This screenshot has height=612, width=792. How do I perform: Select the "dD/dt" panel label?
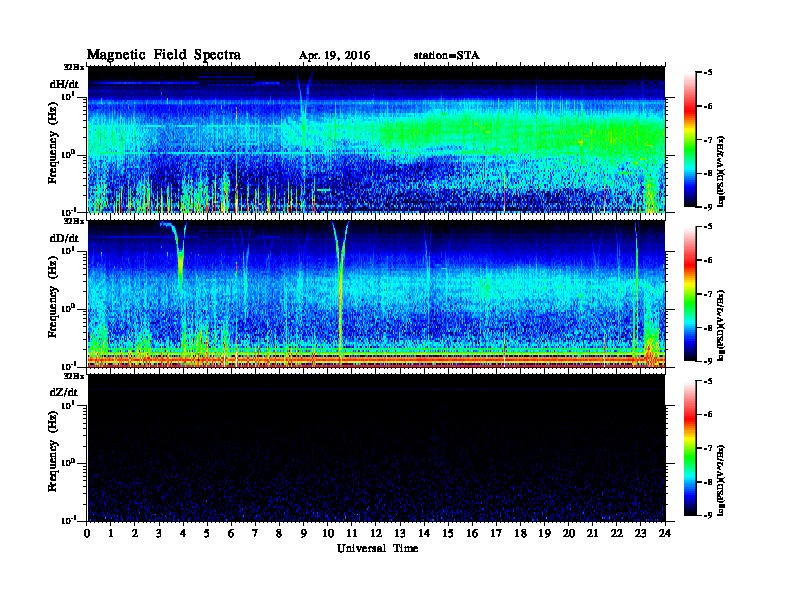pos(64,238)
